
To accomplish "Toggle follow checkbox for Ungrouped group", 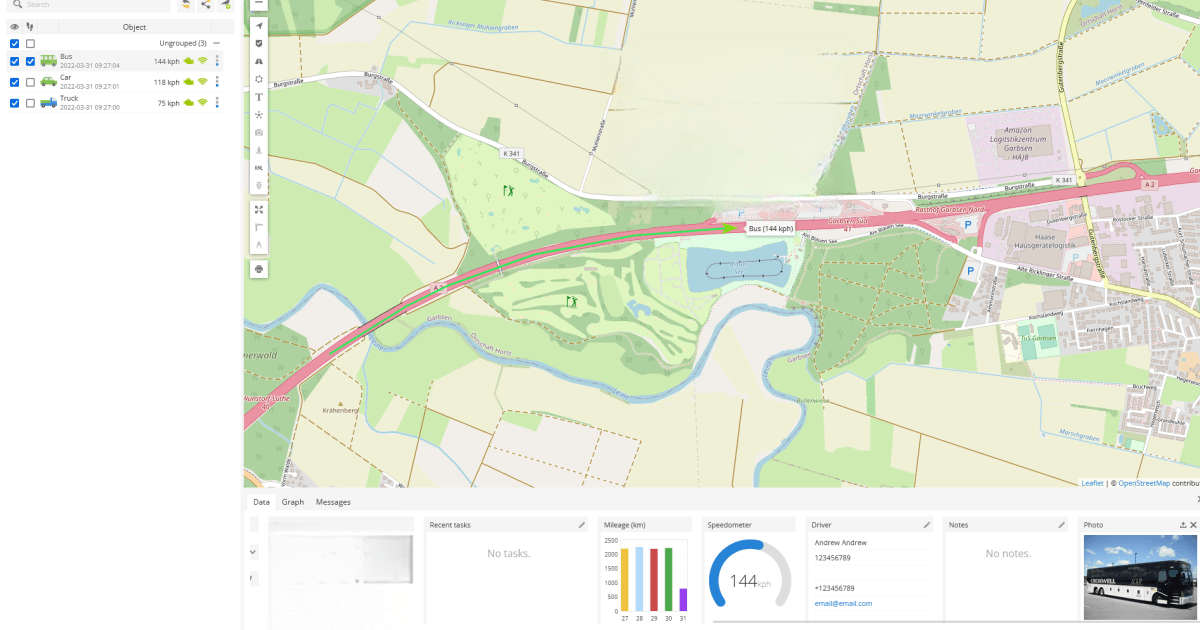I will (x=30, y=43).
